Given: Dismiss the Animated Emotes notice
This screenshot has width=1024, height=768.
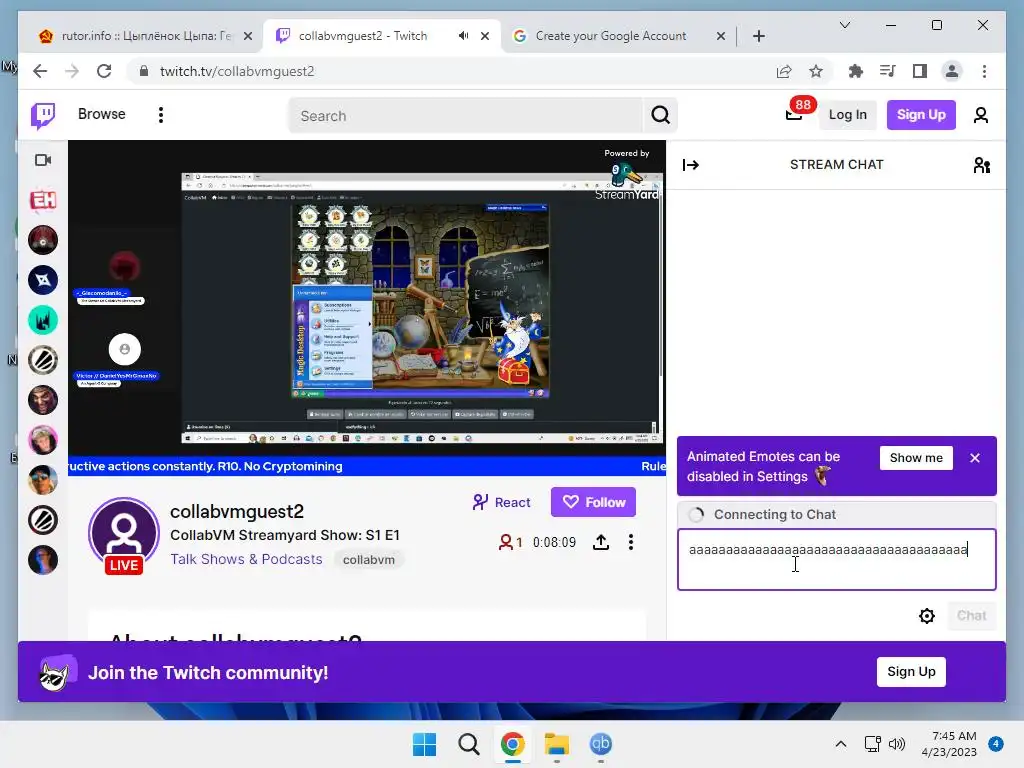Looking at the screenshot, I should [975, 458].
